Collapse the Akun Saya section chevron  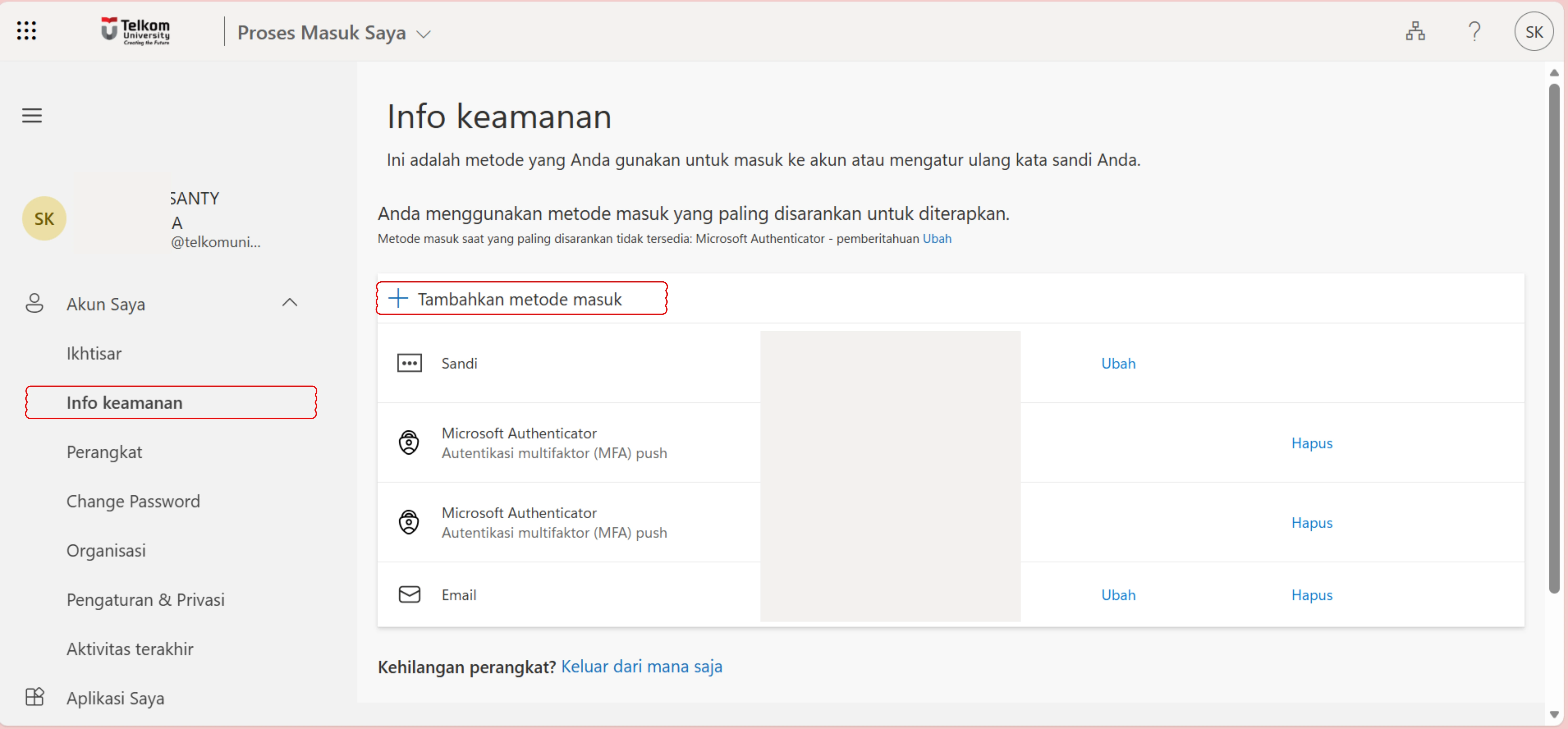coord(290,302)
